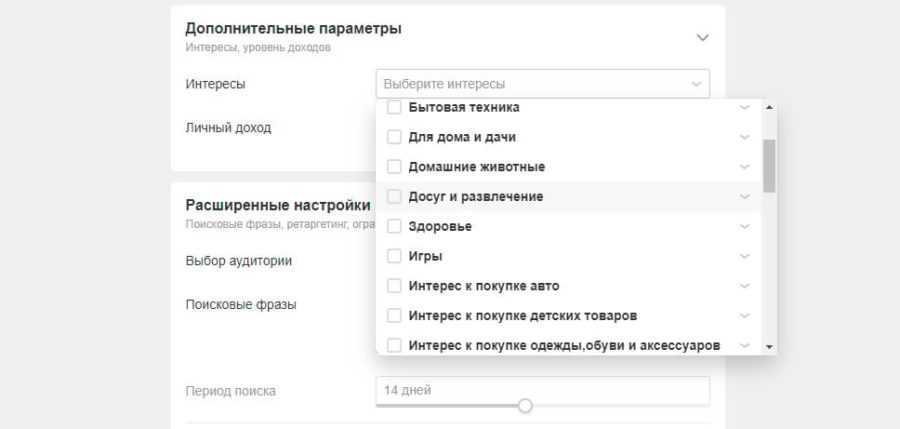Image resolution: width=900 pixels, height=429 pixels.
Task: Click the Период поиска slider handle
Action: coord(525,406)
